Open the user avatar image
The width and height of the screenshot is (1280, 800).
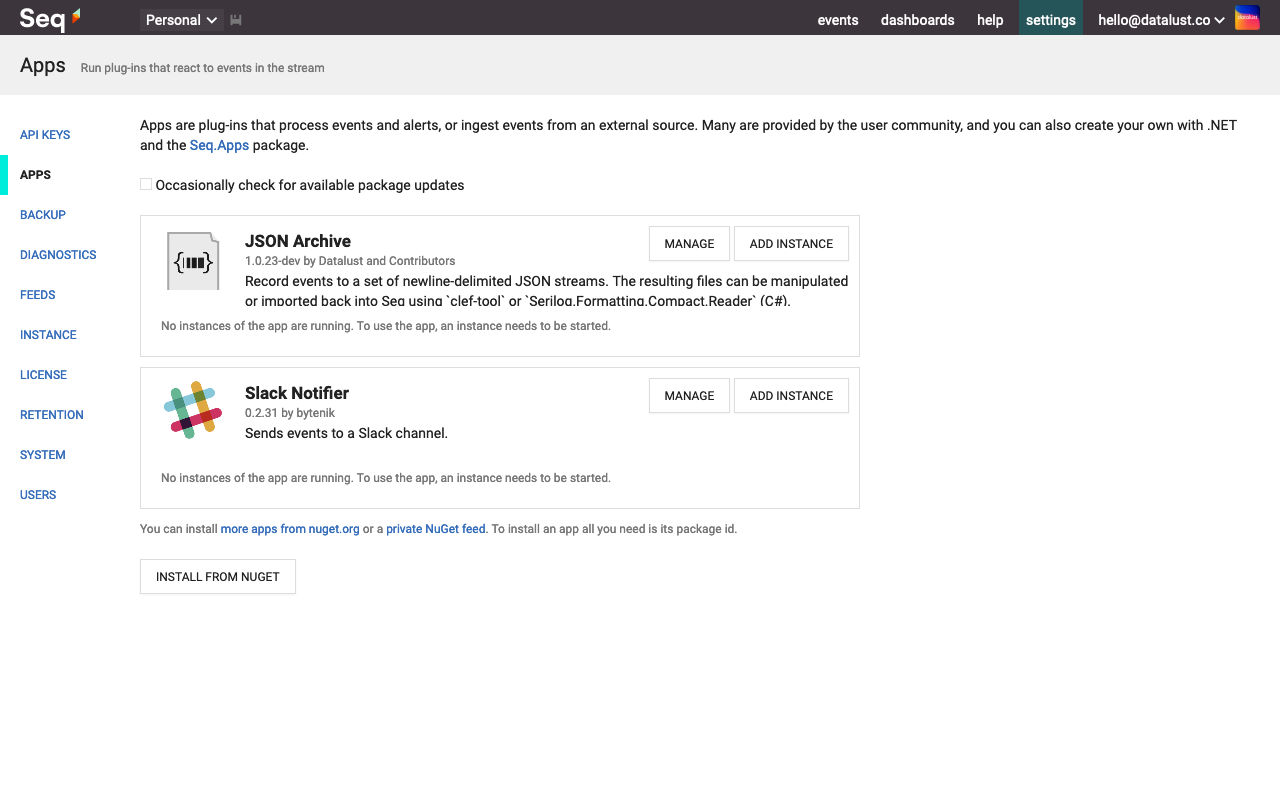click(1247, 18)
